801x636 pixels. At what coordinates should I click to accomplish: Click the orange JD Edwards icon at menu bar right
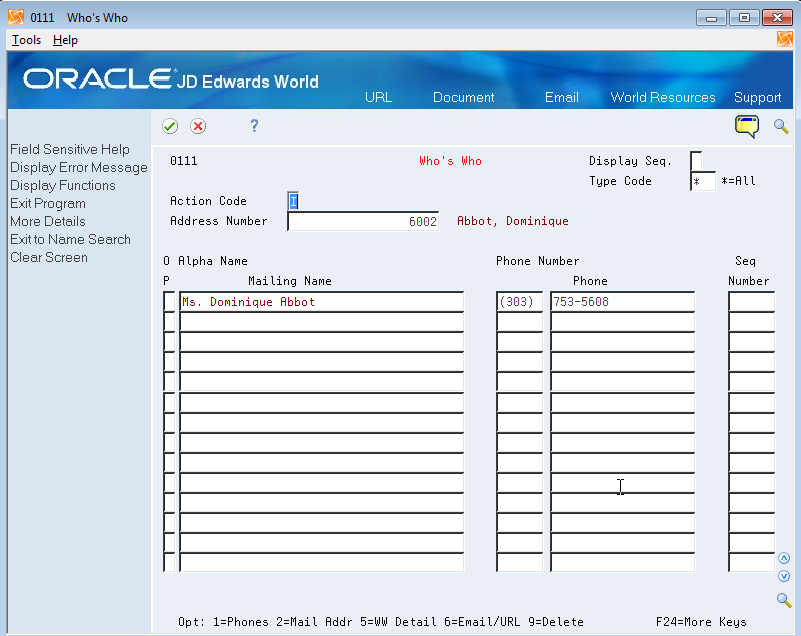point(784,39)
